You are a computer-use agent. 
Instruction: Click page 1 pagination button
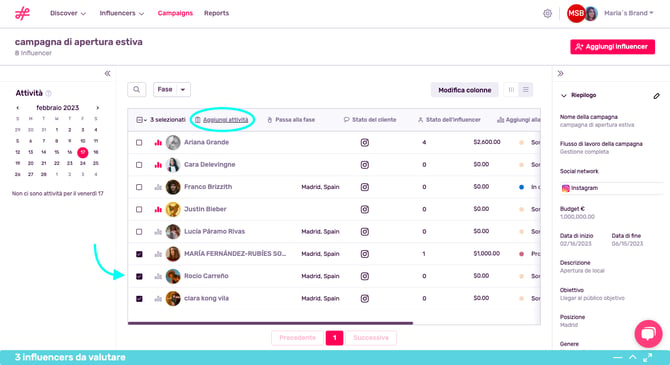click(x=335, y=338)
